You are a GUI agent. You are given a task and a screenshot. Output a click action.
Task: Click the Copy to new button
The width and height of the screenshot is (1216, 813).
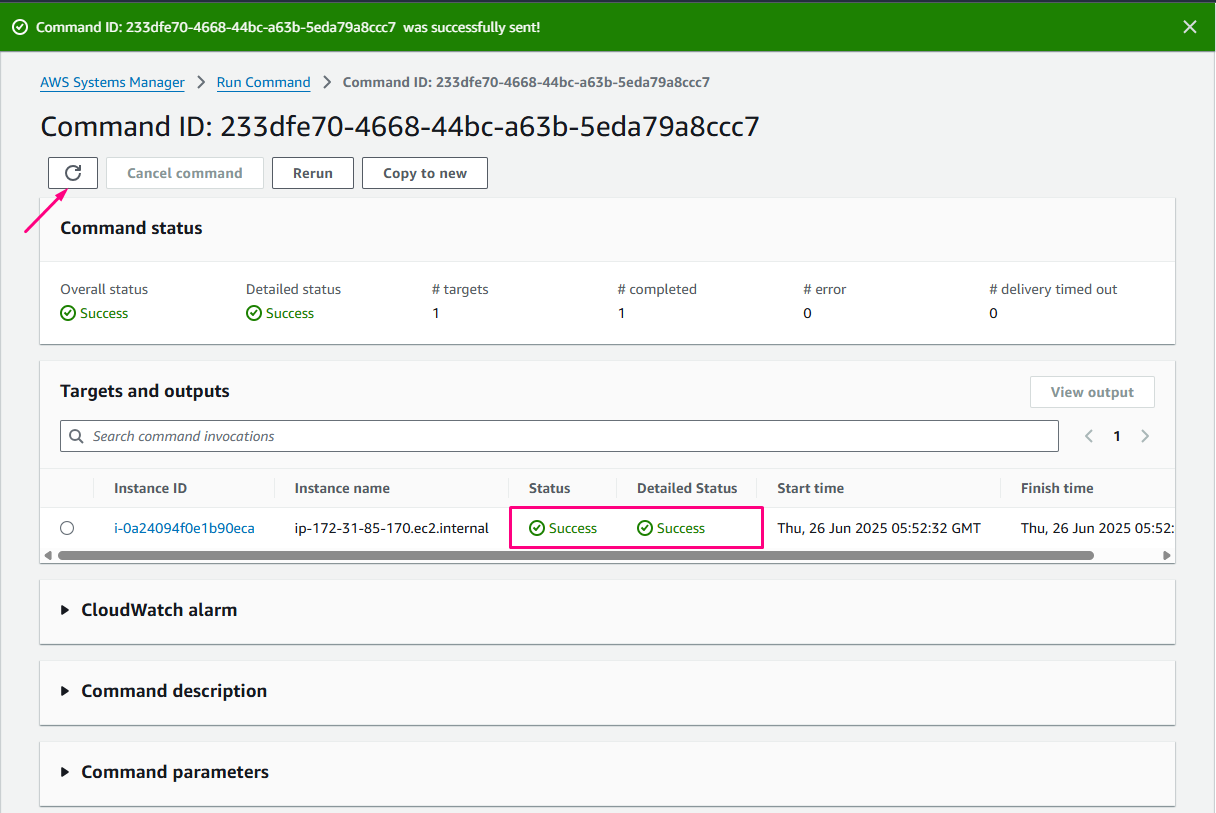pos(424,173)
